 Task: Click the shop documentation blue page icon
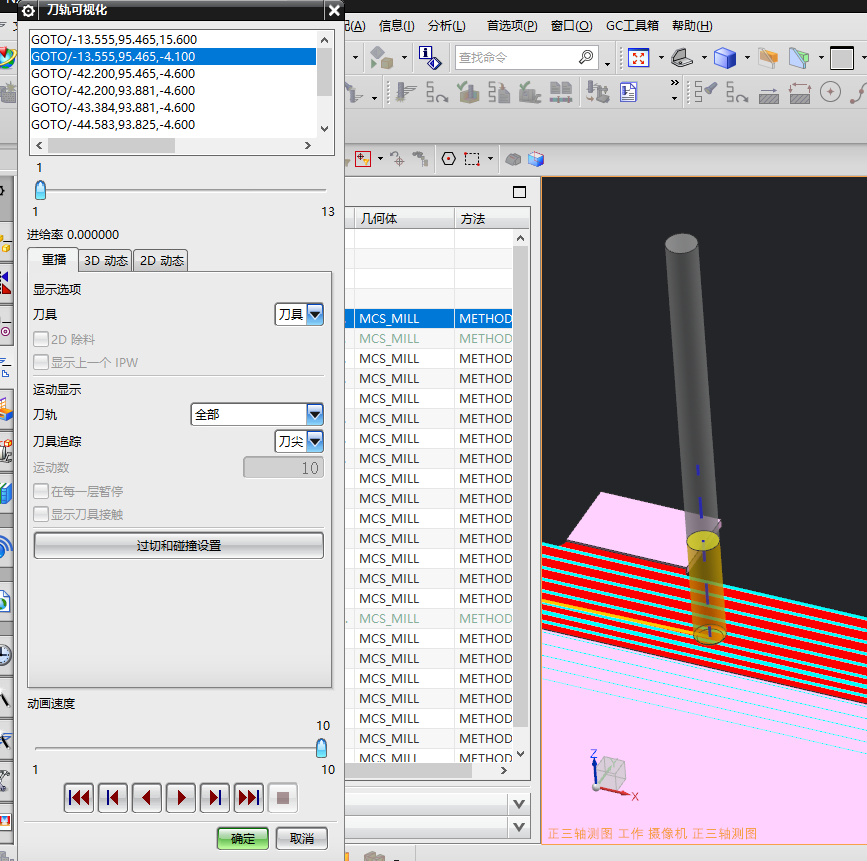coord(628,92)
